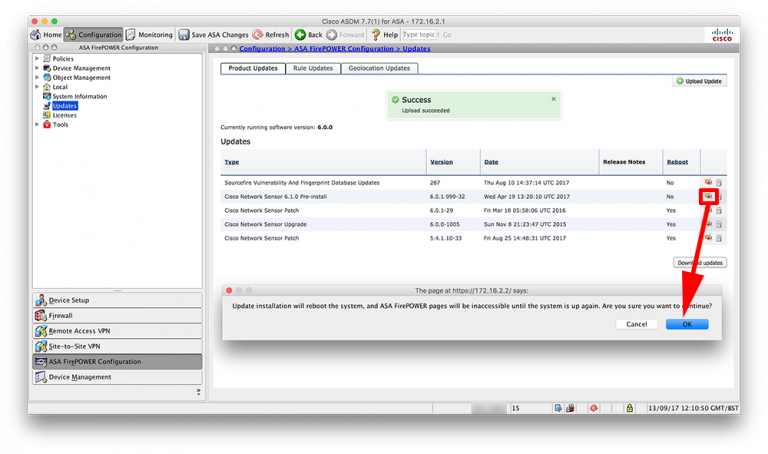Open the Firewall section
The width and height of the screenshot is (768, 454).
pyautogui.click(x=117, y=315)
